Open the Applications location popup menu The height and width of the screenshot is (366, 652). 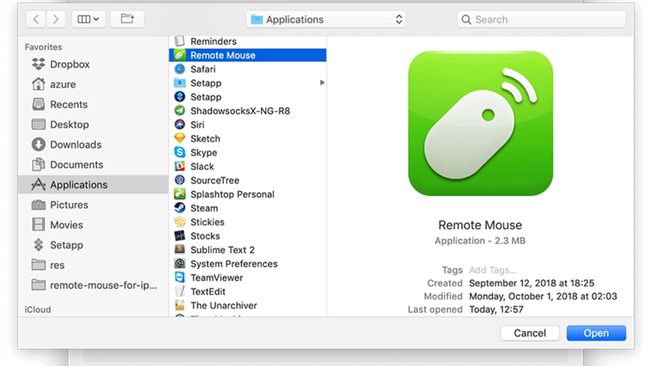(326, 20)
